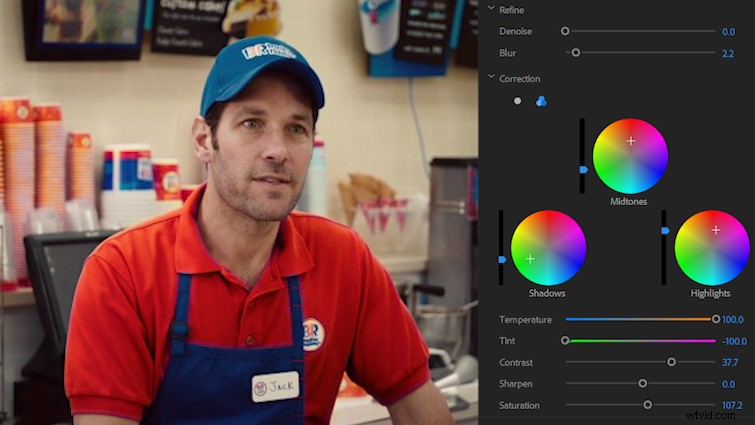
Task: Click the Midtones label
Action: click(x=628, y=202)
